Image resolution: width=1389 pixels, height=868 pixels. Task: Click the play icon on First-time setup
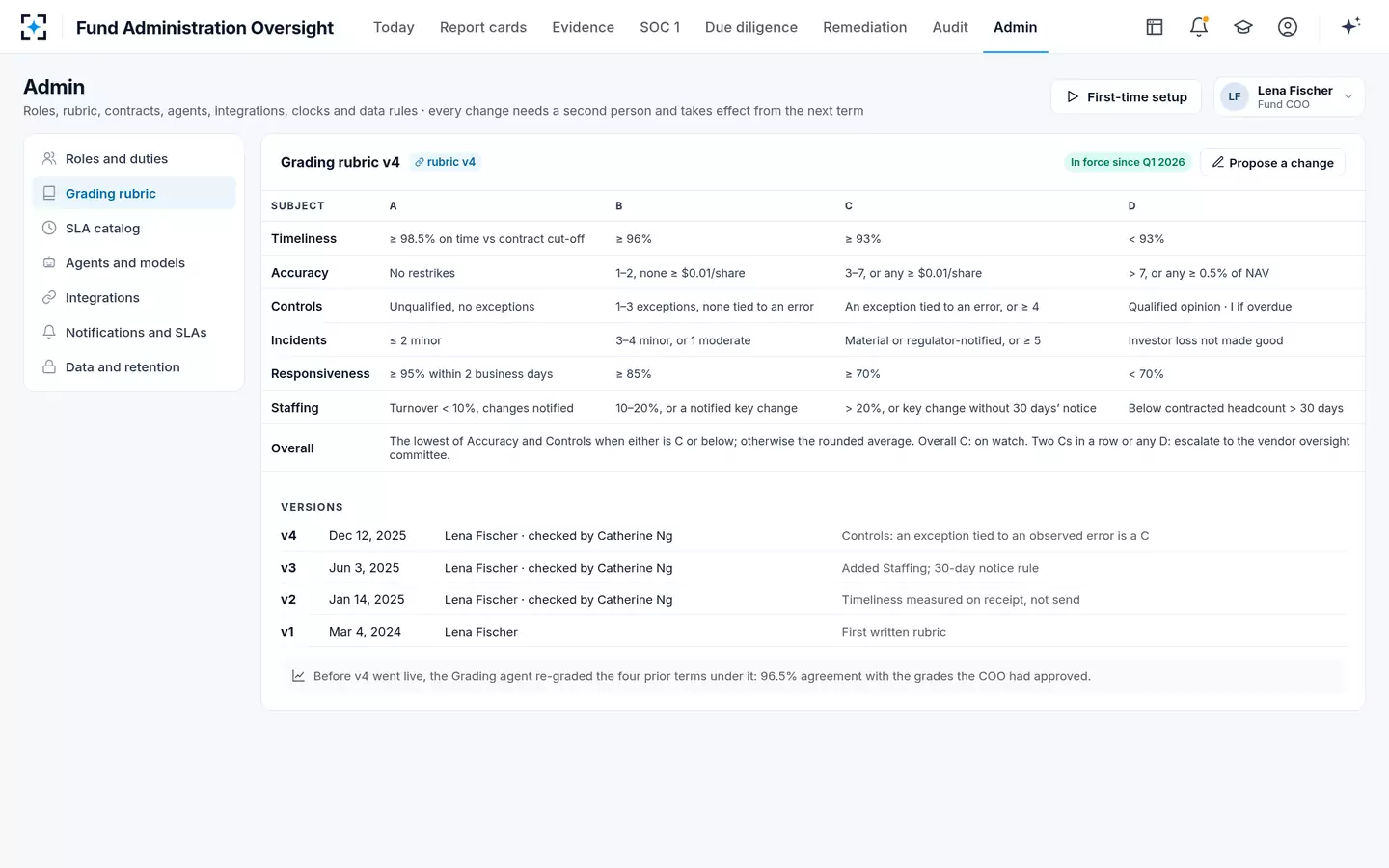point(1073,96)
